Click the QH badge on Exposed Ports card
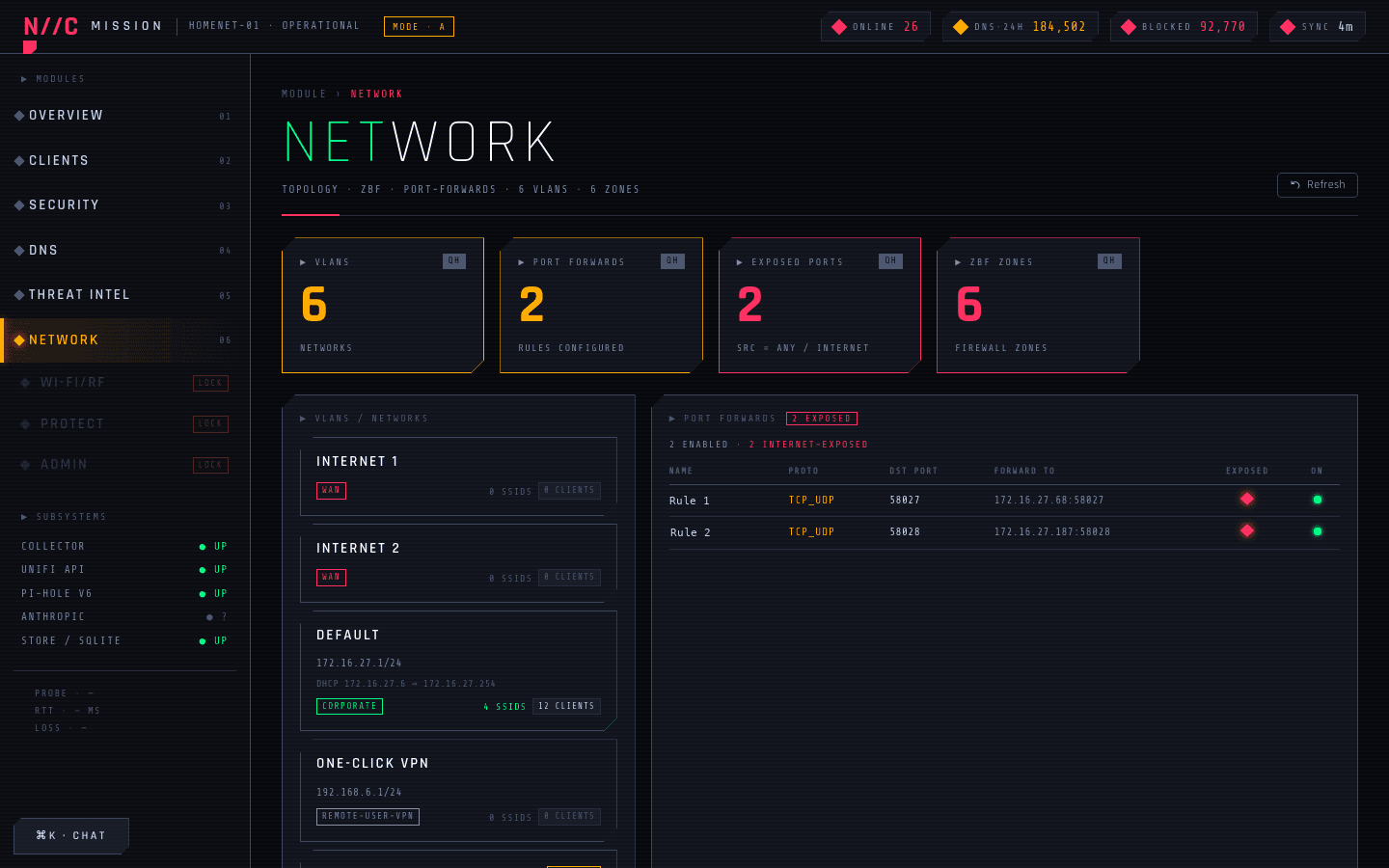This screenshot has height=868, width=1389. [x=890, y=261]
